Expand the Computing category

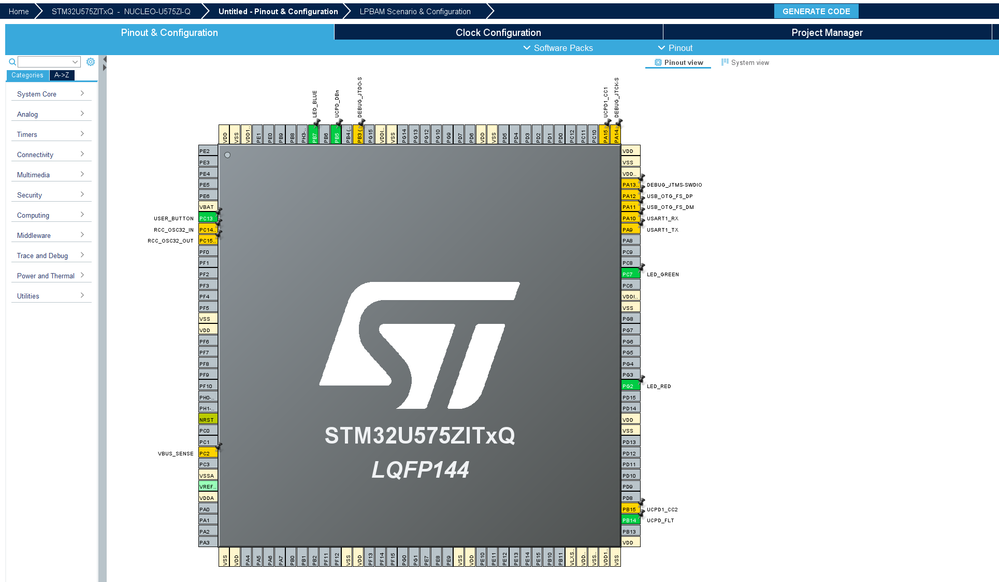pyautogui.click(x=50, y=215)
